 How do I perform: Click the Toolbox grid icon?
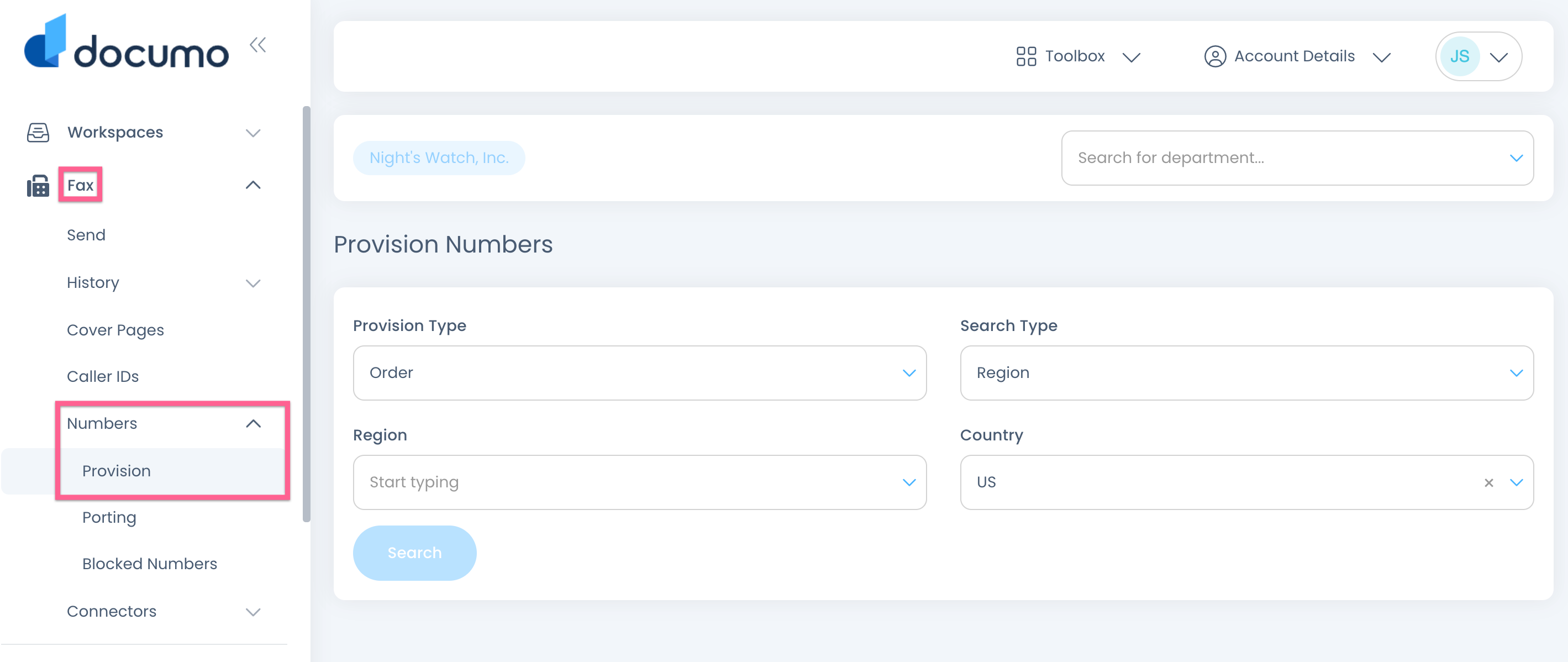(x=1026, y=56)
